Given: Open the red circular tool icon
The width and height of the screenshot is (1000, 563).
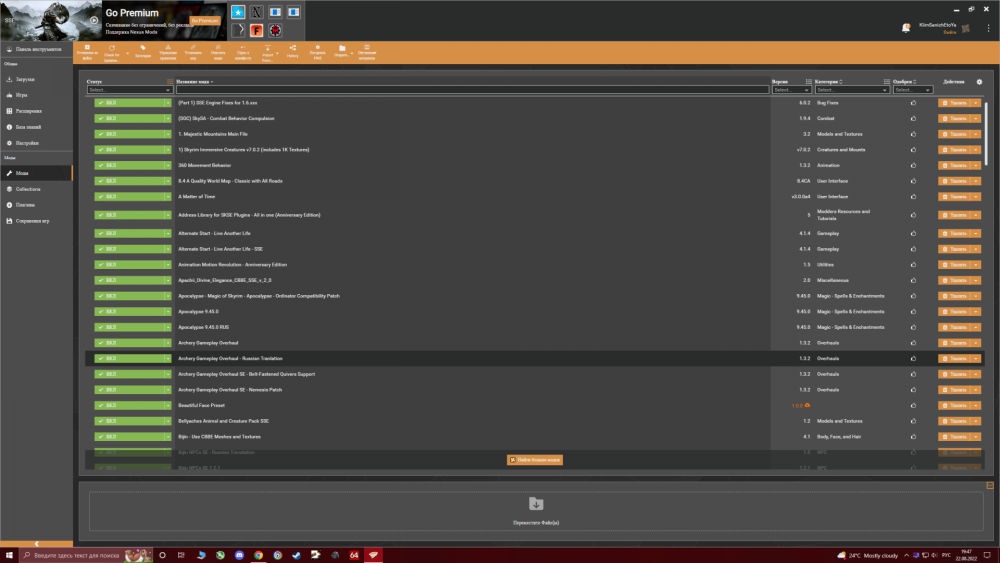Looking at the screenshot, I should [275, 31].
